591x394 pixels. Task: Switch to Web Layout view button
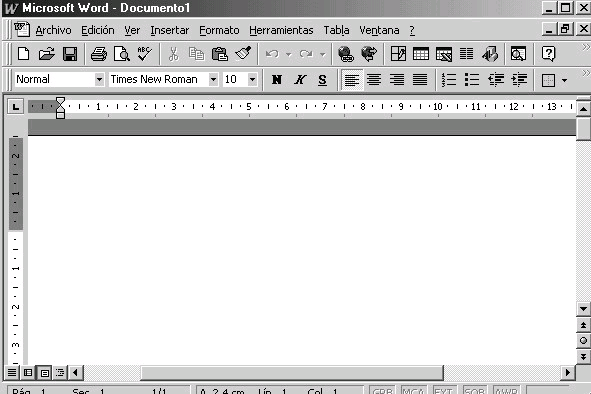[x=28, y=373]
